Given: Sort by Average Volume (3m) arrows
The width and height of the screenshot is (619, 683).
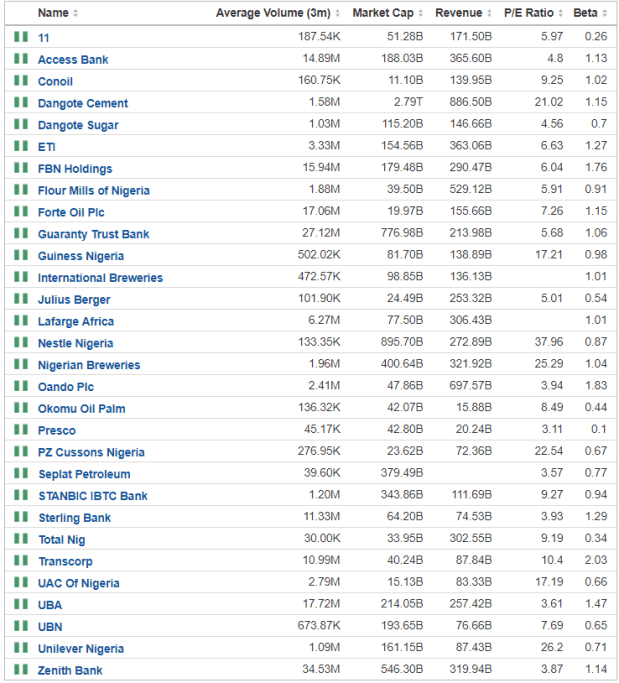Looking at the screenshot, I should tap(337, 14).
